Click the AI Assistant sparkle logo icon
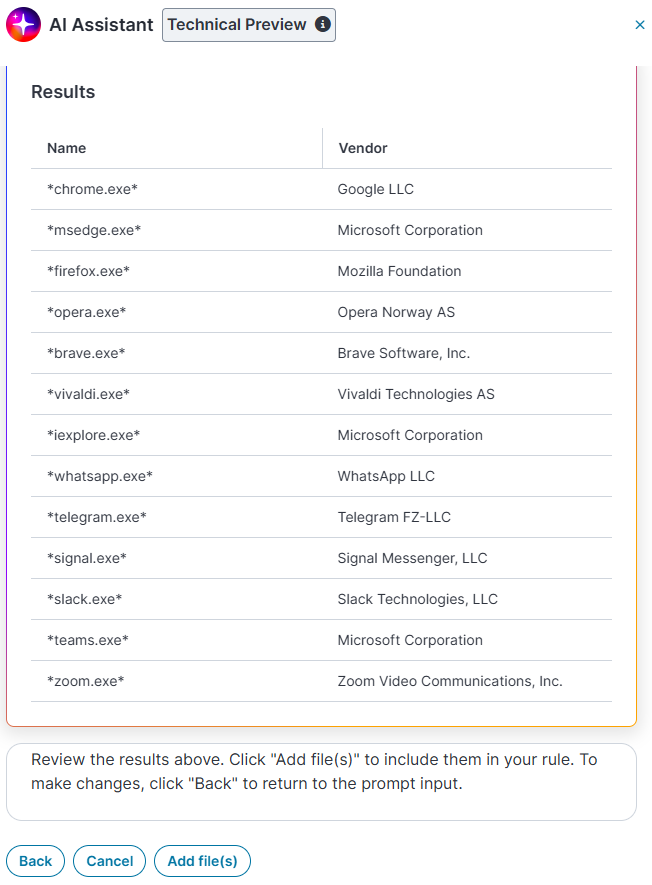Image resolution: width=652 pixels, height=885 pixels. coord(23,25)
